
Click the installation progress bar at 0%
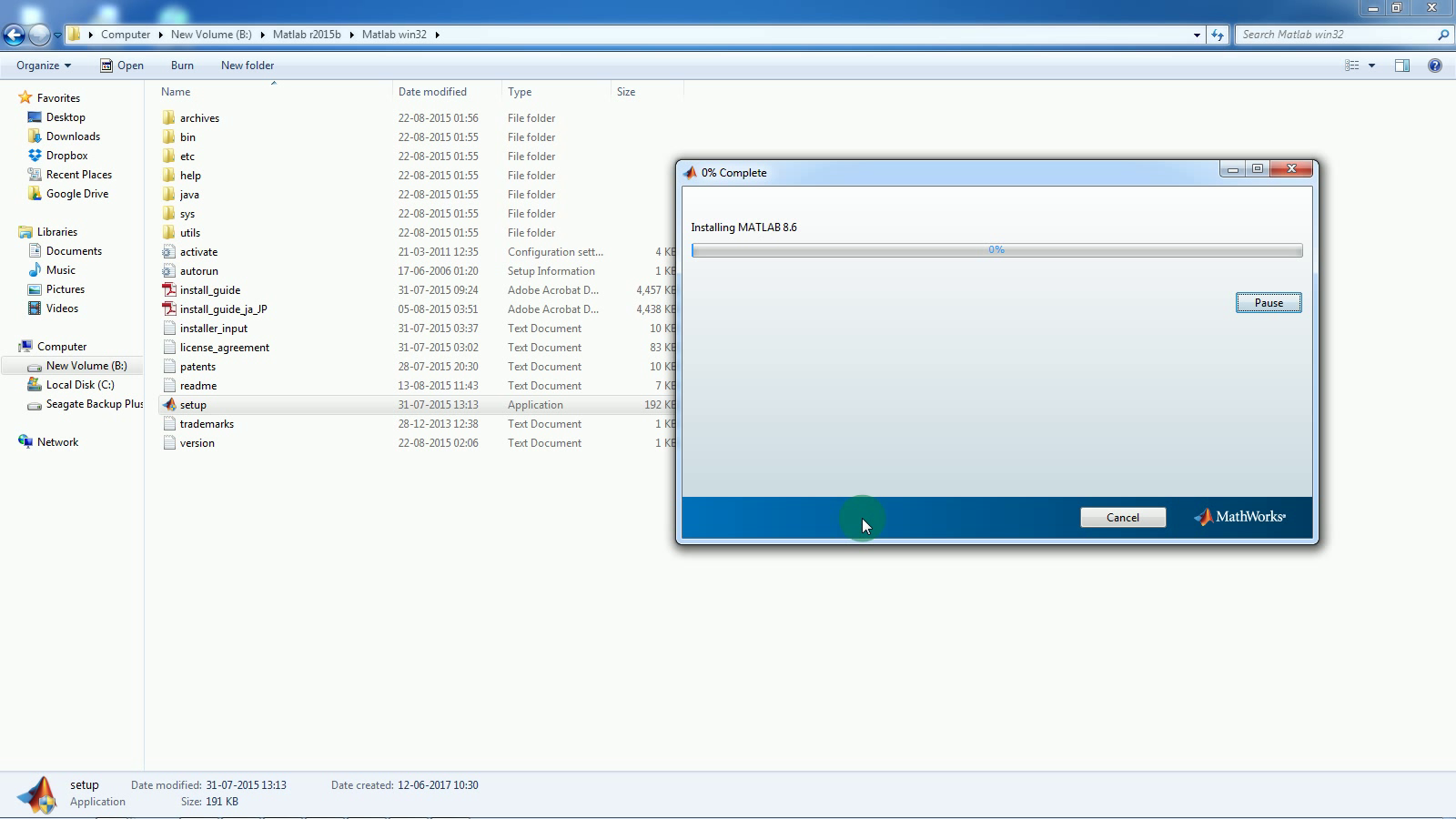(996, 250)
